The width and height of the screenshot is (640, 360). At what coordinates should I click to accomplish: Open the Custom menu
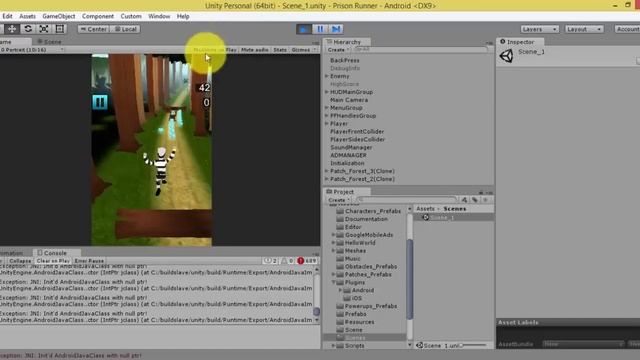click(x=131, y=16)
